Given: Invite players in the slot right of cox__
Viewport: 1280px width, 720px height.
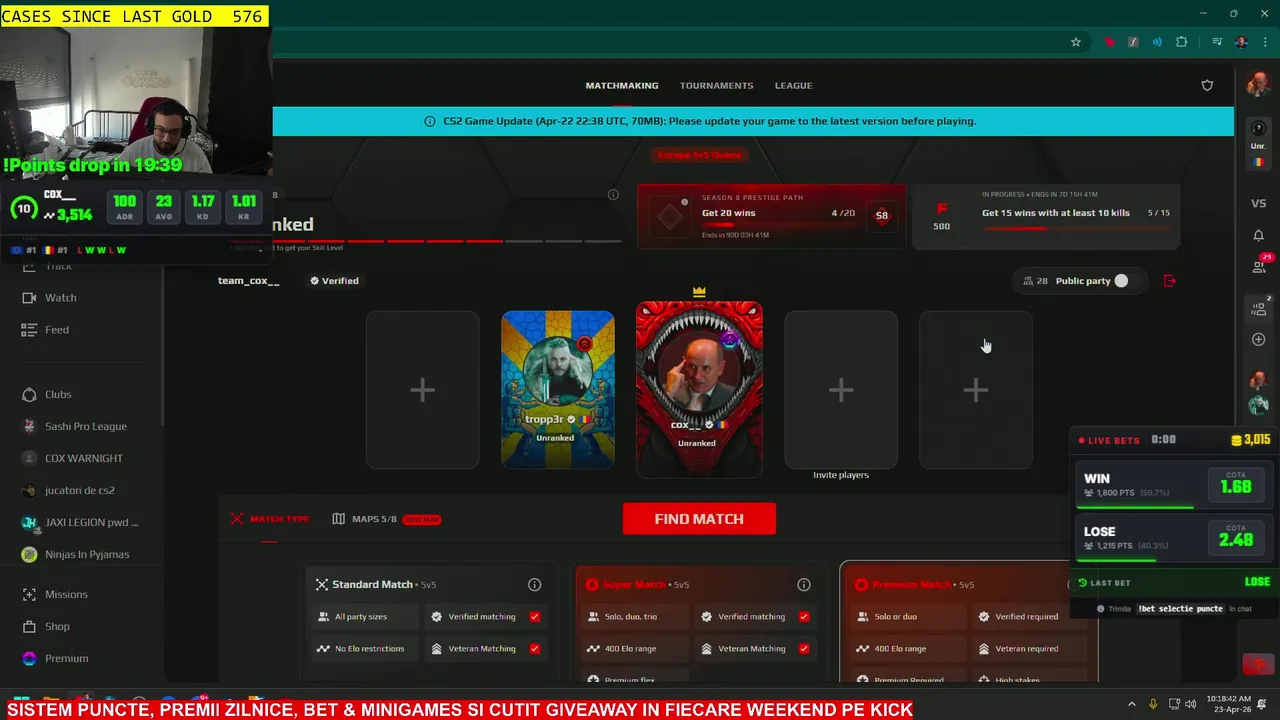Looking at the screenshot, I should point(841,390).
